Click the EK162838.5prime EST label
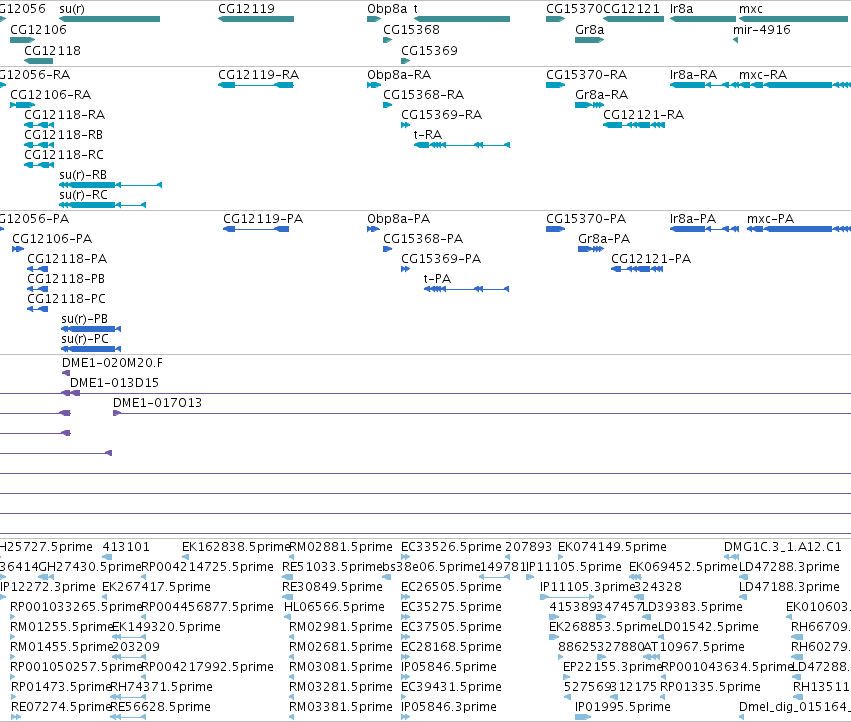This screenshot has height=722, width=851. (x=236, y=547)
